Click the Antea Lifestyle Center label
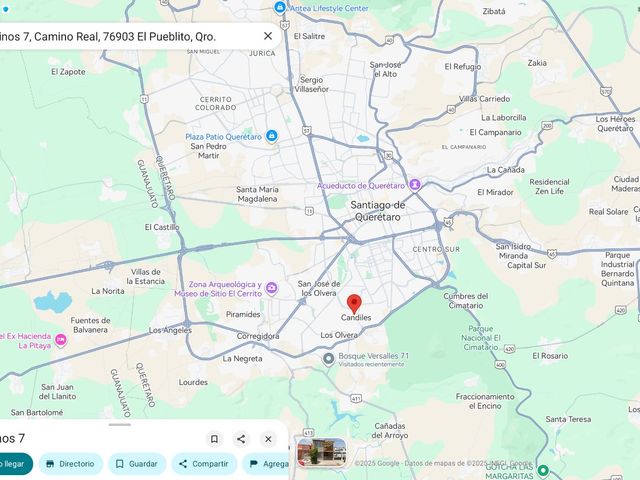The height and width of the screenshot is (480, 640). pyautogui.click(x=329, y=8)
